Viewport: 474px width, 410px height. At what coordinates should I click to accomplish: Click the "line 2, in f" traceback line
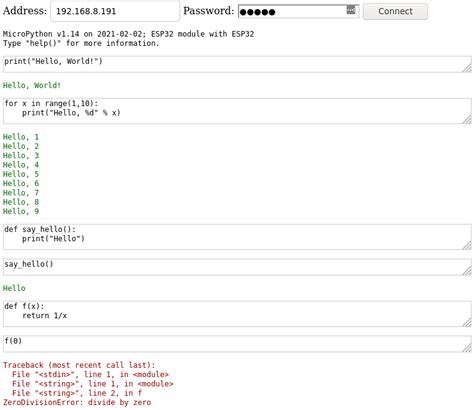pyautogui.click(x=77, y=393)
